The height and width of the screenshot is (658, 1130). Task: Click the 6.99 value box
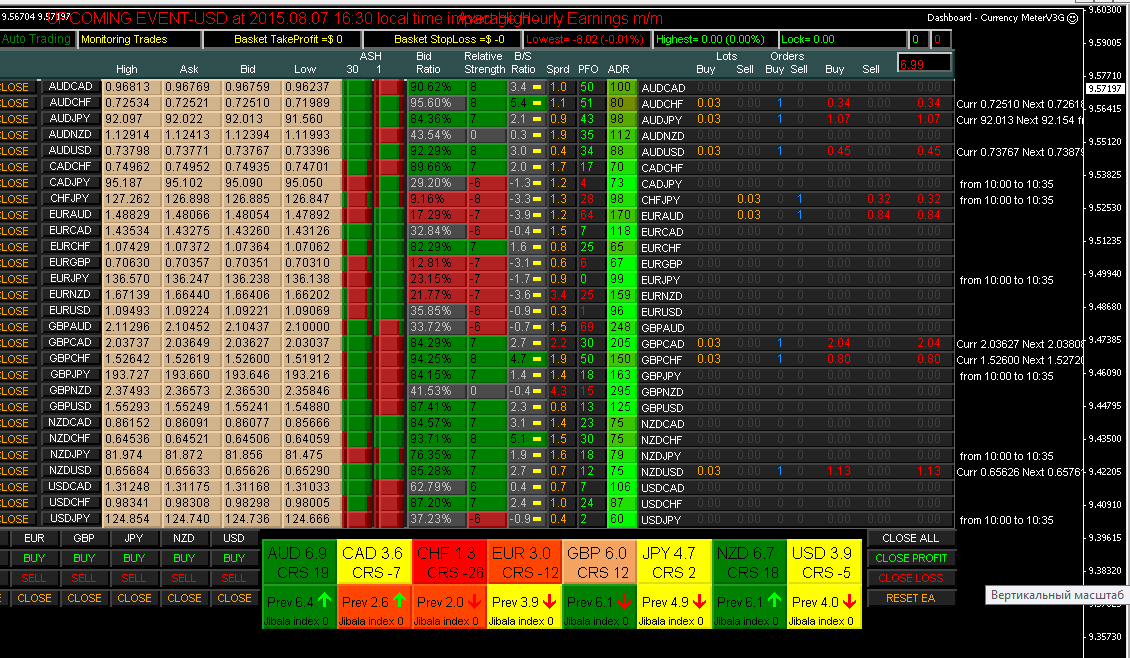(x=924, y=64)
